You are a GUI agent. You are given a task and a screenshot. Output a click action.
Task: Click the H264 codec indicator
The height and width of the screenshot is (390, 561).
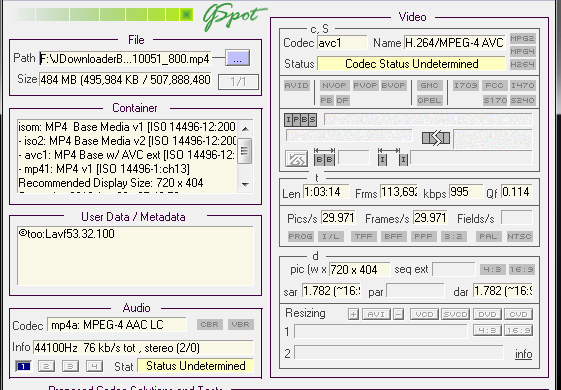522,64
